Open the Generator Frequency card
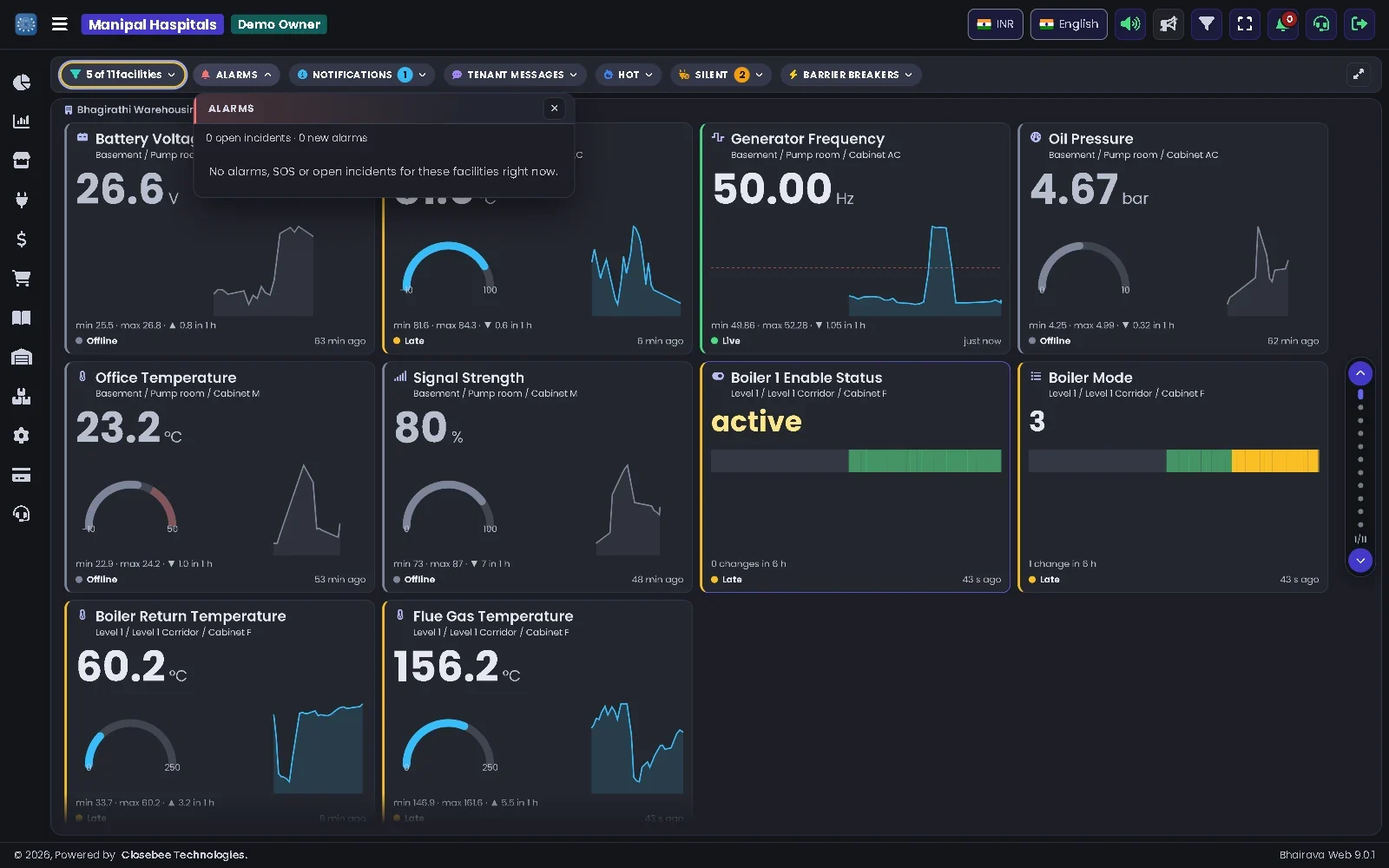This screenshot has height=868, width=1389. coord(855,238)
